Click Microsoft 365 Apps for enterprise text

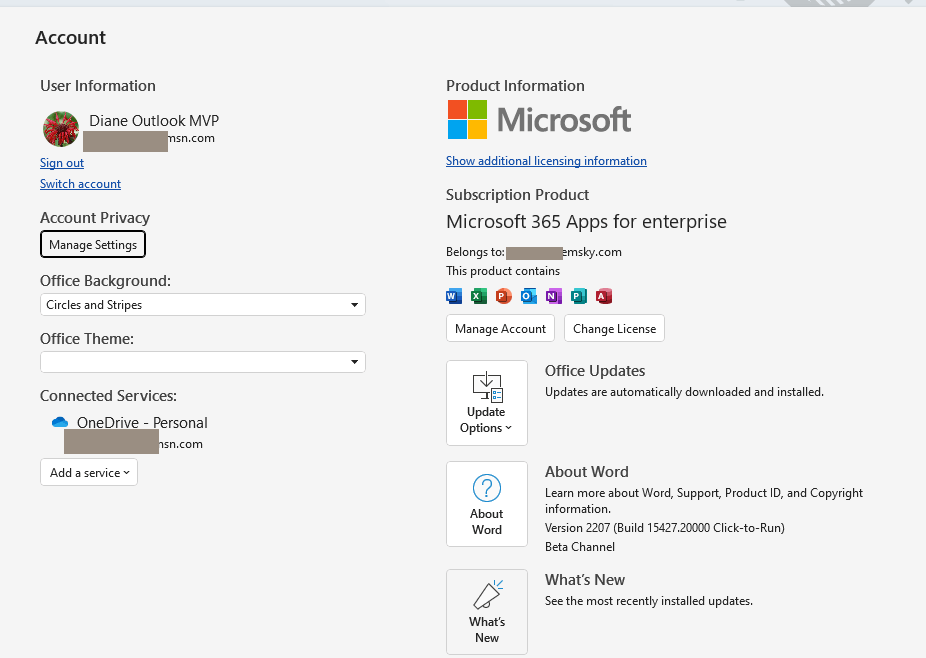(586, 221)
